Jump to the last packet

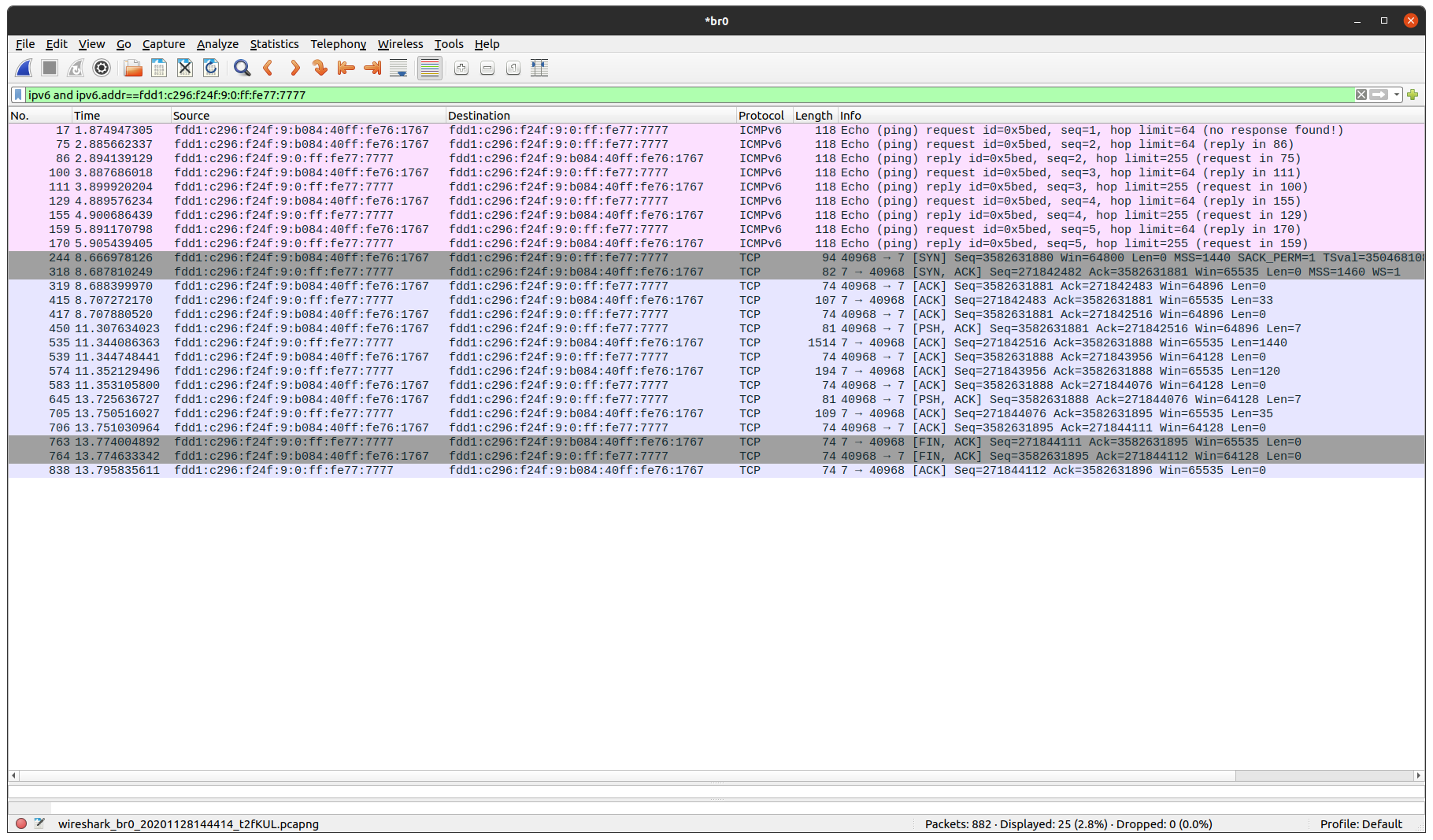click(x=372, y=68)
